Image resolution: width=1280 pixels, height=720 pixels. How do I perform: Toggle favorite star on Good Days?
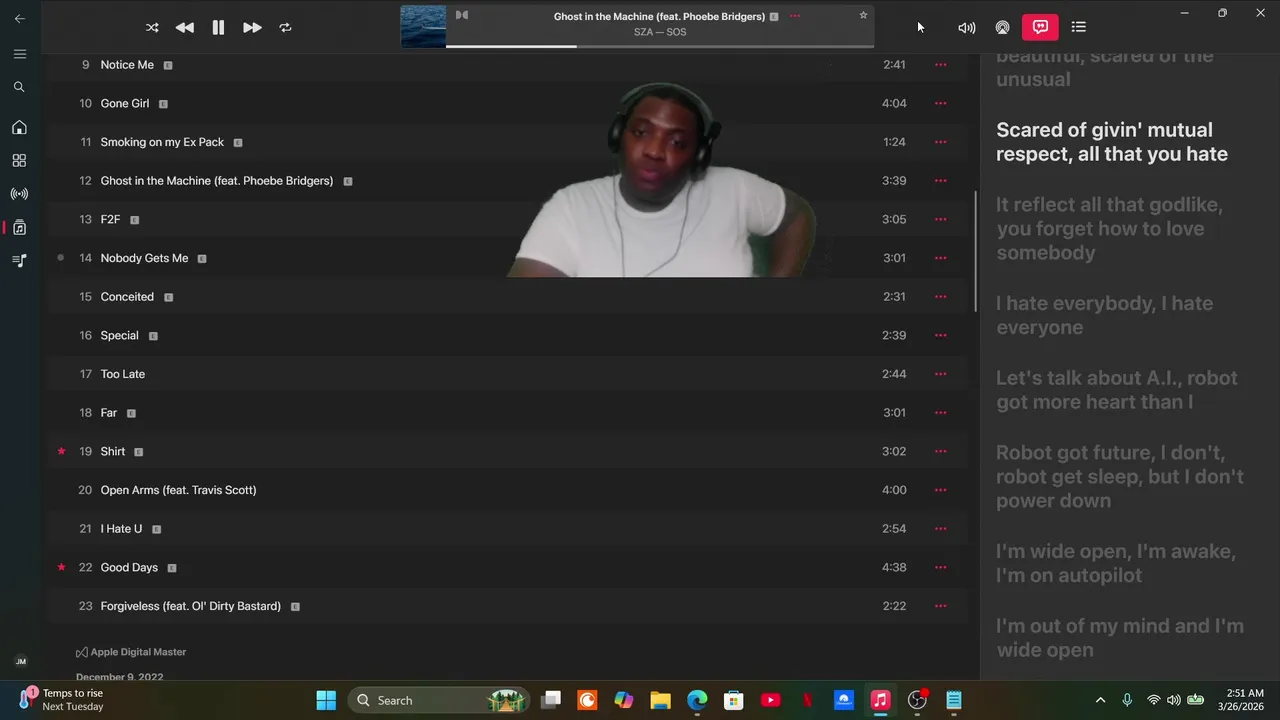tap(61, 567)
